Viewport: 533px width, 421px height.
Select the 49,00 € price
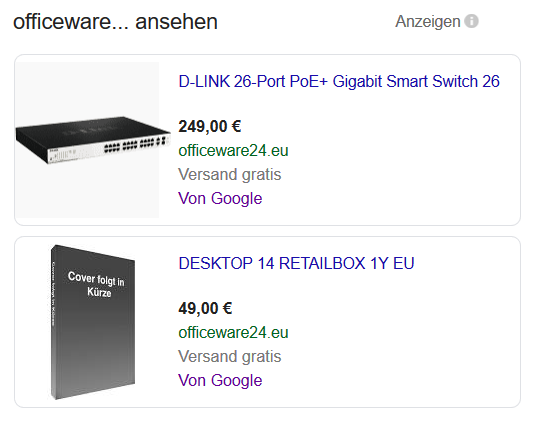point(205,309)
